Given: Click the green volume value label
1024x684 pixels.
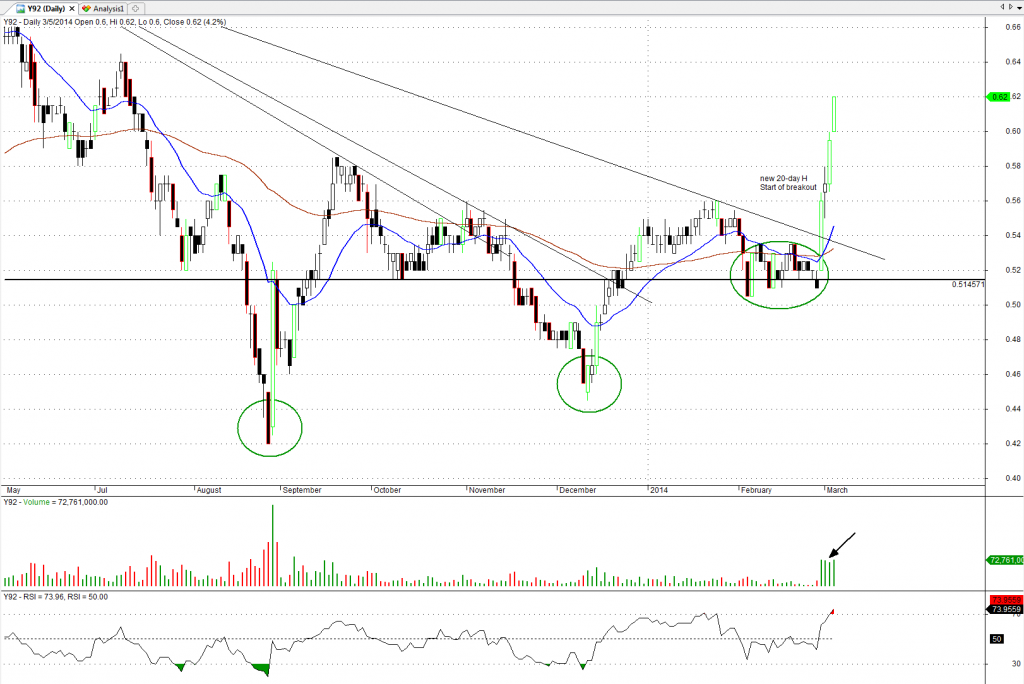Looking at the screenshot, I should pos(1003,560).
